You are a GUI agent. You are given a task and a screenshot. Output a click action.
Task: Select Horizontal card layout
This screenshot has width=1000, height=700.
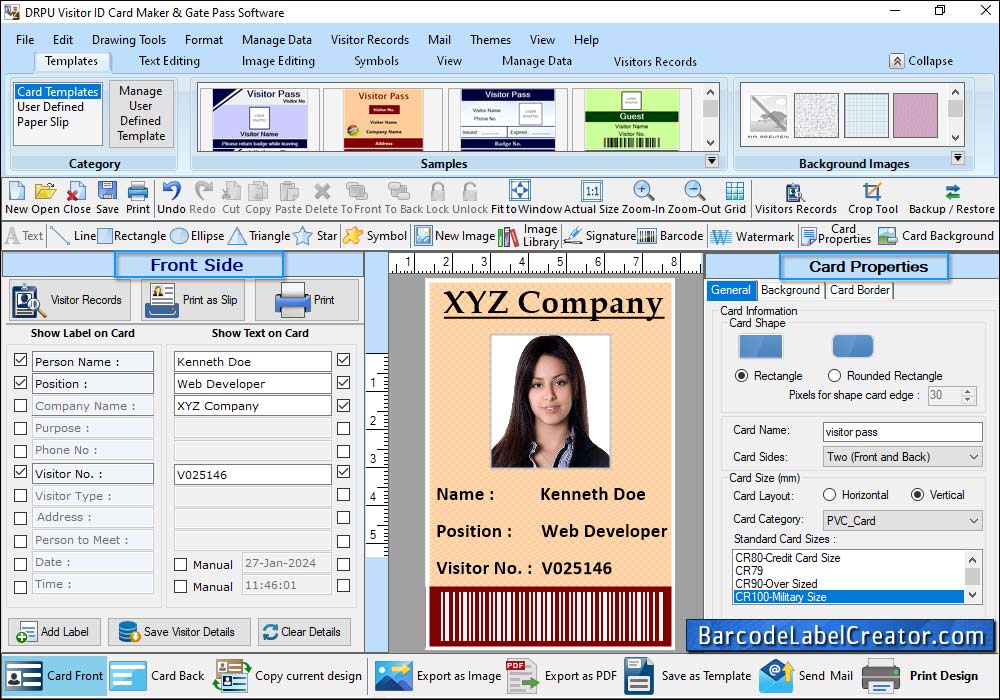coord(829,495)
